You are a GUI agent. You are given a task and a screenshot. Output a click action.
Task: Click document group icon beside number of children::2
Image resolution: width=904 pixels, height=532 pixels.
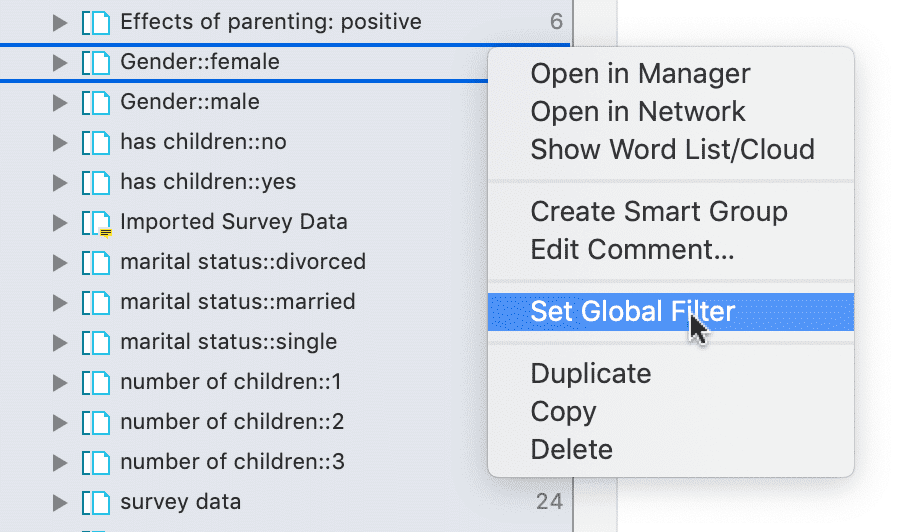point(96,422)
